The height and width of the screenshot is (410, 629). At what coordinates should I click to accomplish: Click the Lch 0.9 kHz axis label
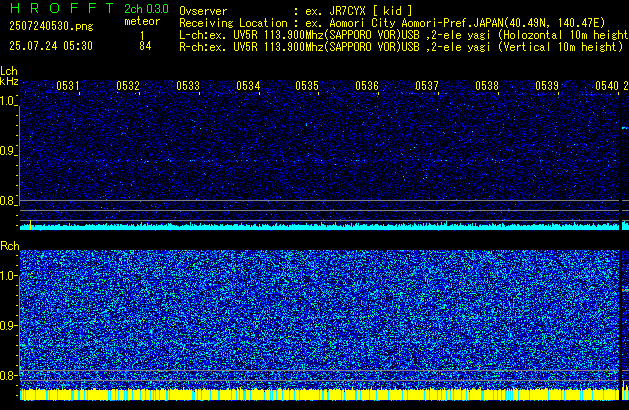point(7,151)
